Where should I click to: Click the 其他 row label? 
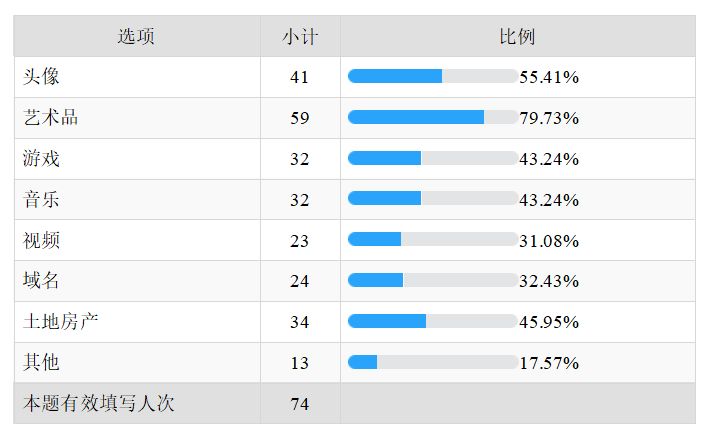click(41, 363)
